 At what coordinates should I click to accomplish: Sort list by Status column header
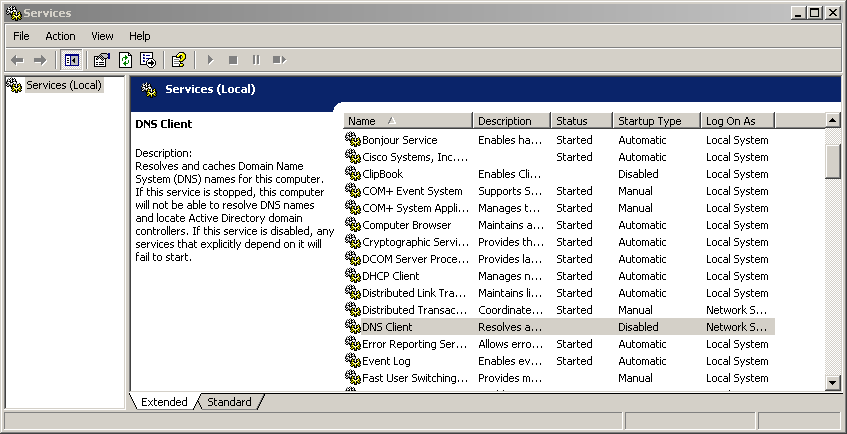click(581, 121)
